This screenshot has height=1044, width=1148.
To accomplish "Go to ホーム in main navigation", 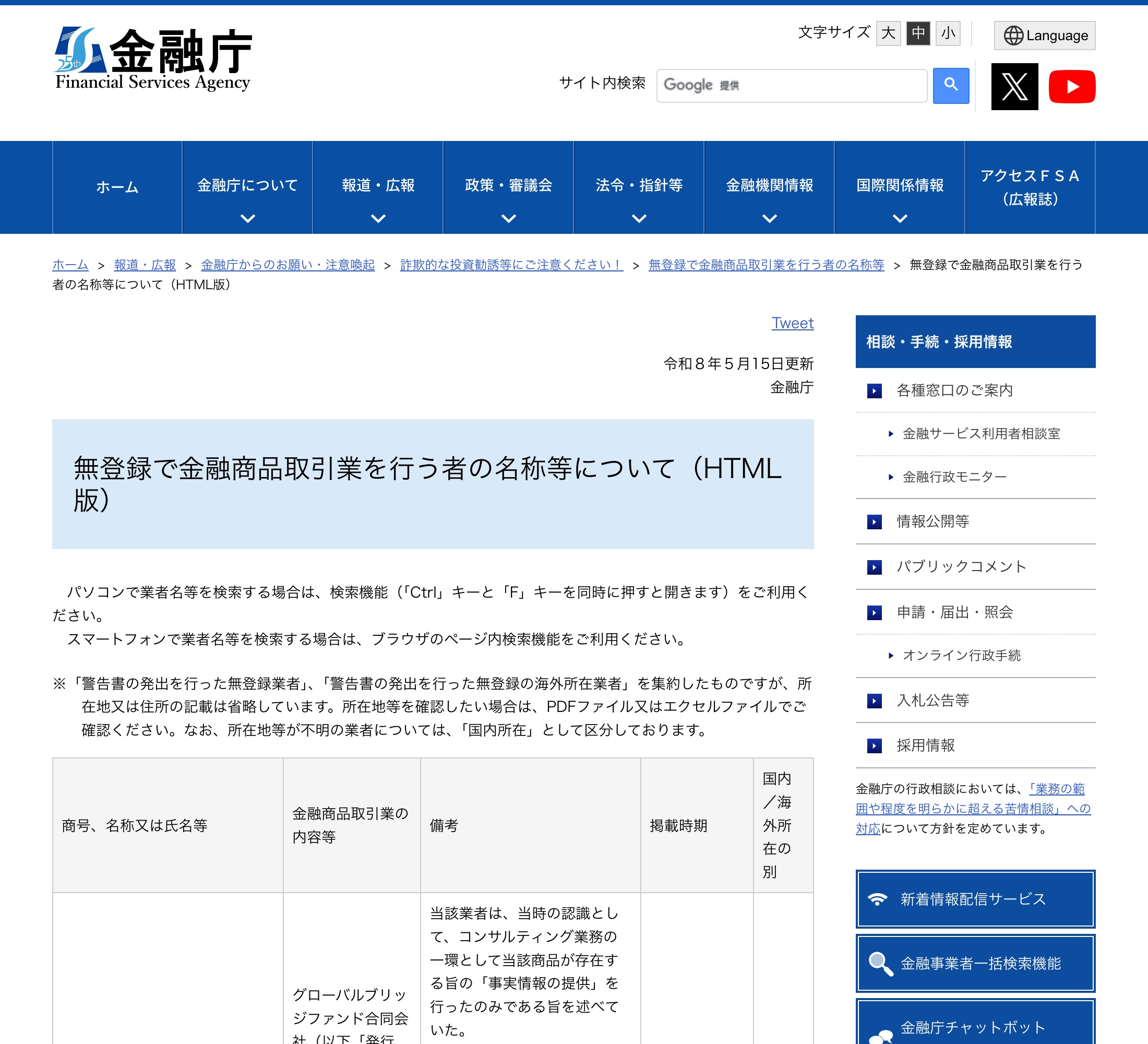I will click(x=117, y=187).
